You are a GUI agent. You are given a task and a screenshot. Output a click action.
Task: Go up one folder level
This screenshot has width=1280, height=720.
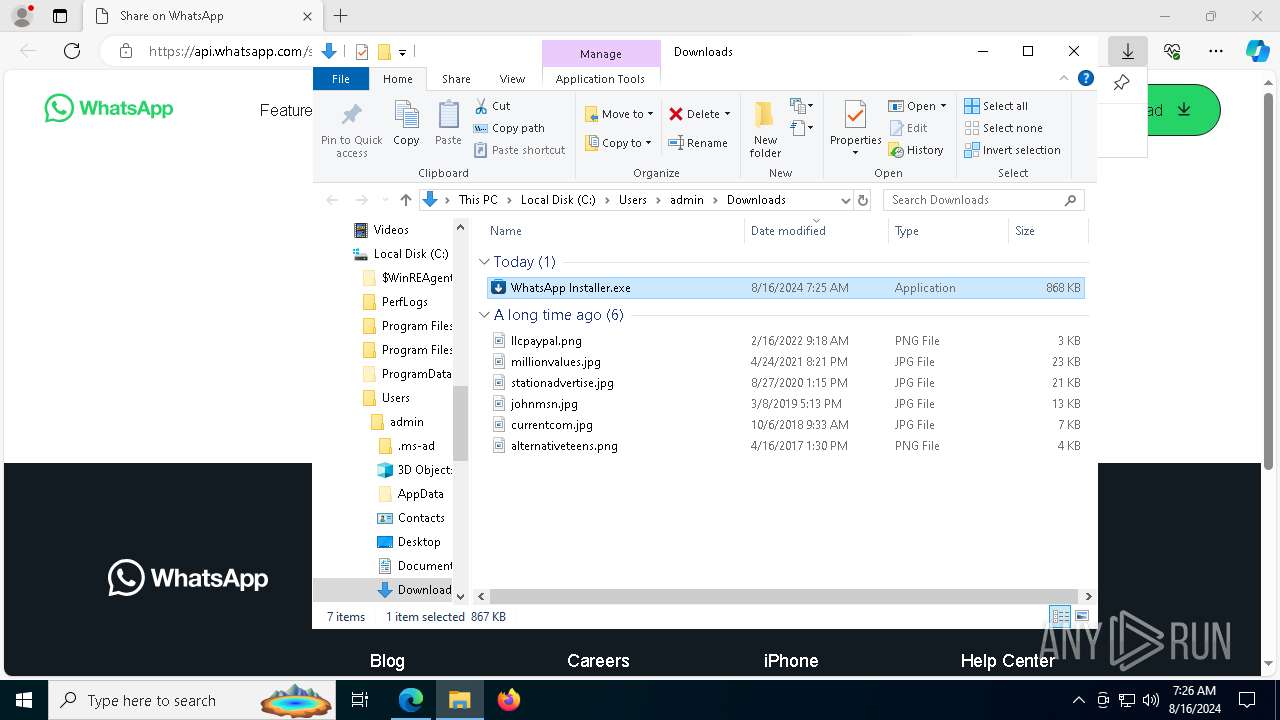point(405,200)
